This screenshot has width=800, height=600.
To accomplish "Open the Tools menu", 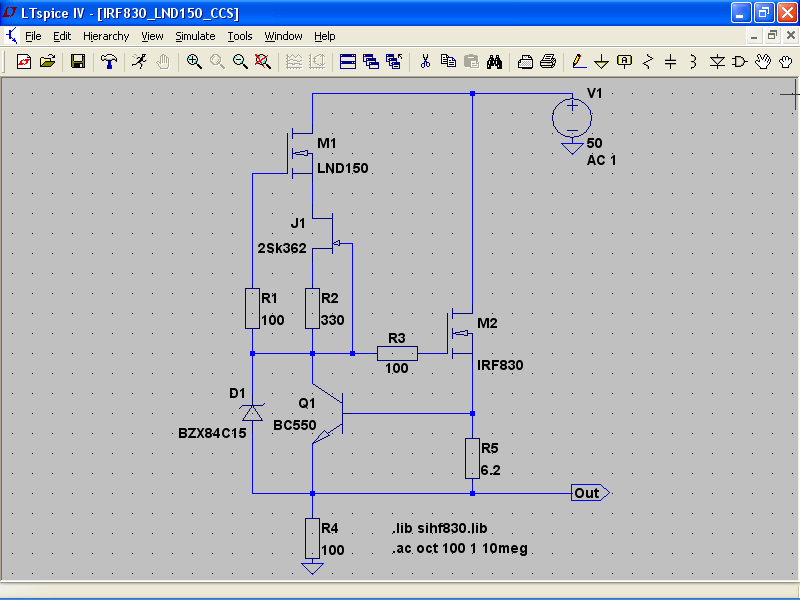I will point(240,36).
